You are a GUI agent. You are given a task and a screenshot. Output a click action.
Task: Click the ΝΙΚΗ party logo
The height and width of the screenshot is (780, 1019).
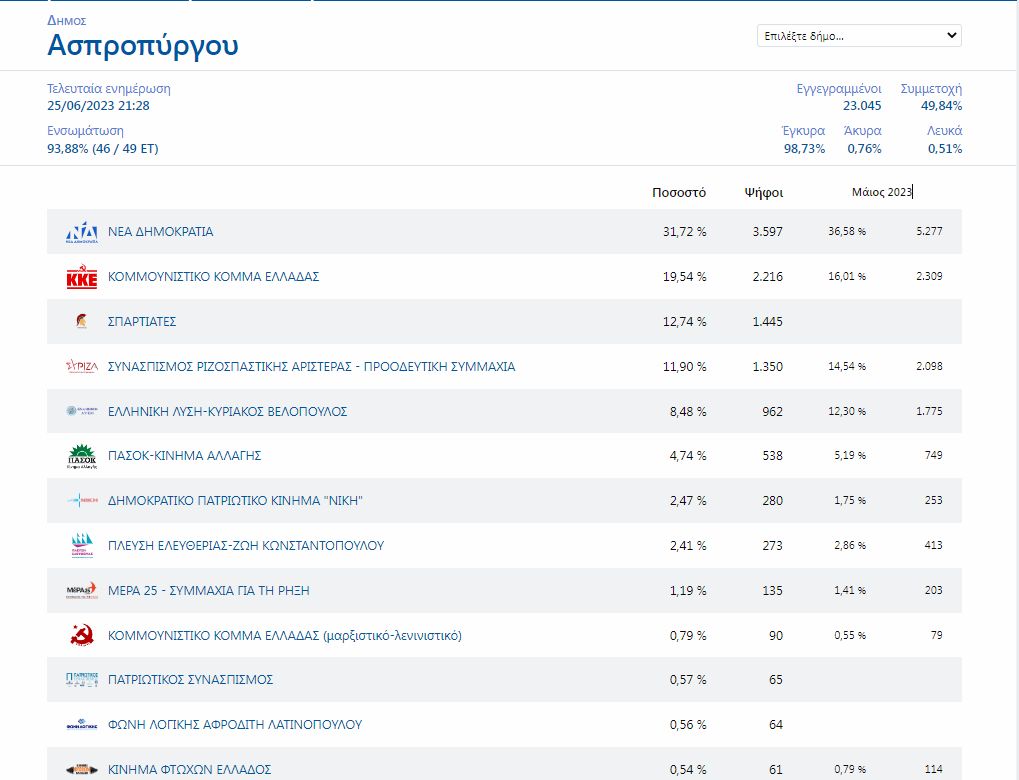pos(82,500)
